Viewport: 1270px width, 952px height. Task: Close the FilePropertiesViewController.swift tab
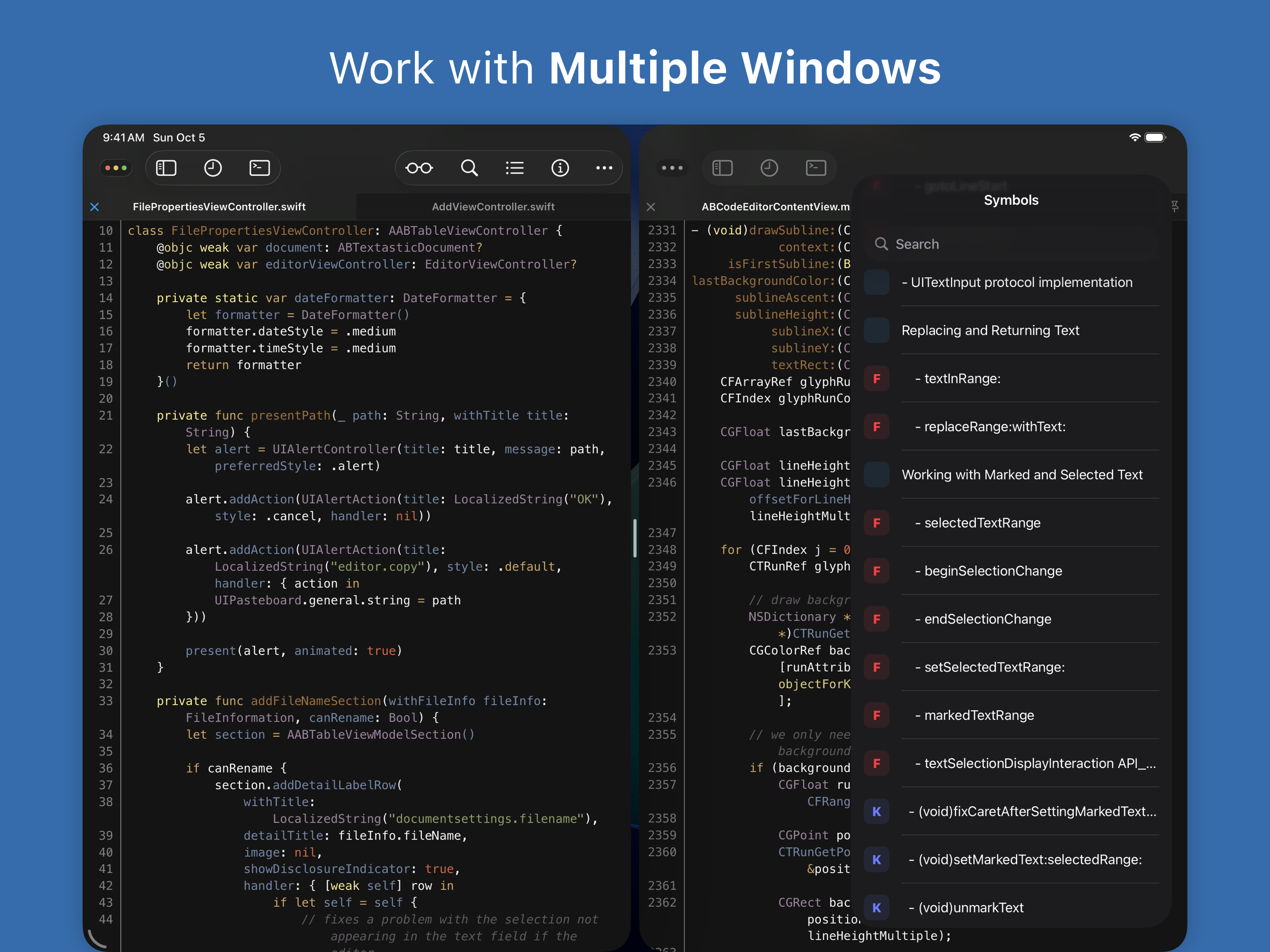(x=95, y=207)
